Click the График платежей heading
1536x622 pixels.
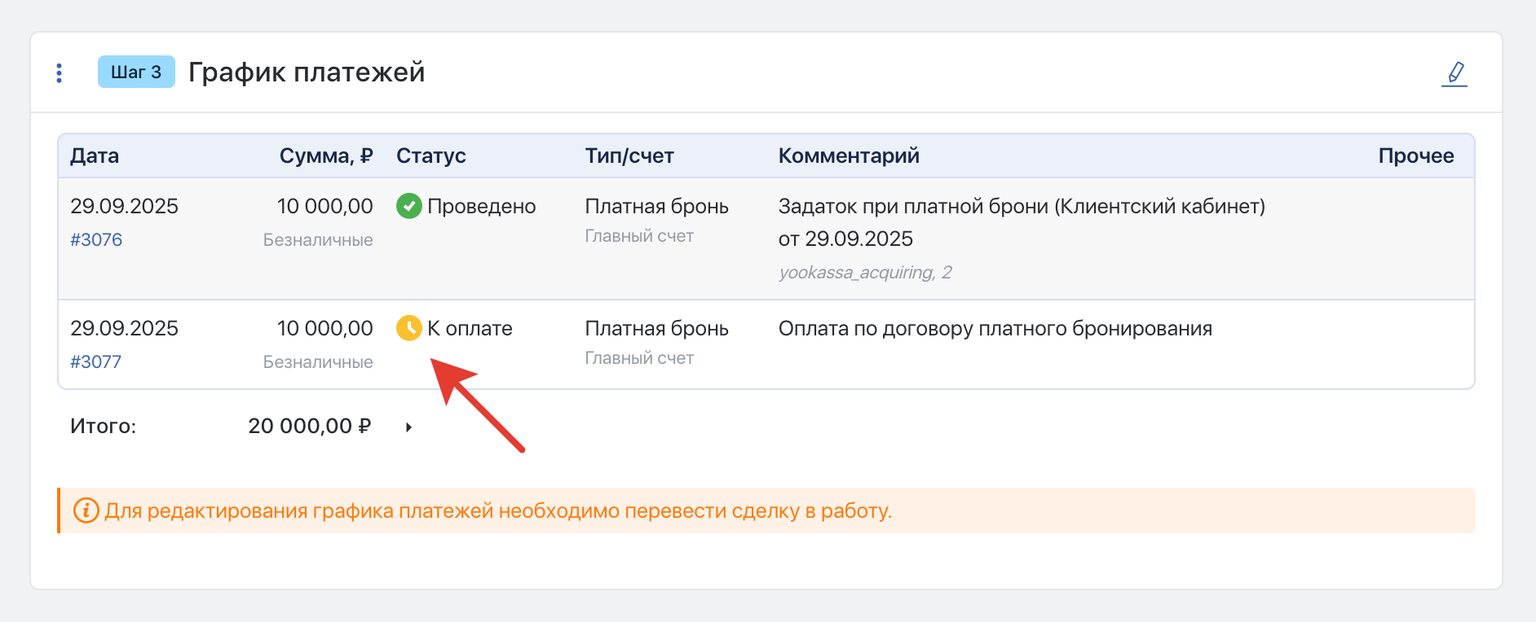[306, 73]
